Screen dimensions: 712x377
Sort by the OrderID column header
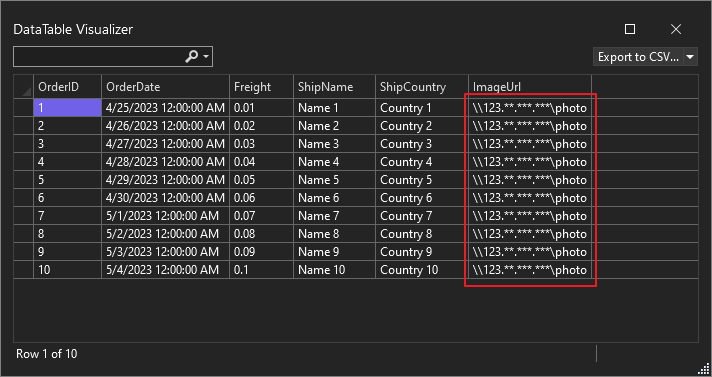pyautogui.click(x=67, y=87)
